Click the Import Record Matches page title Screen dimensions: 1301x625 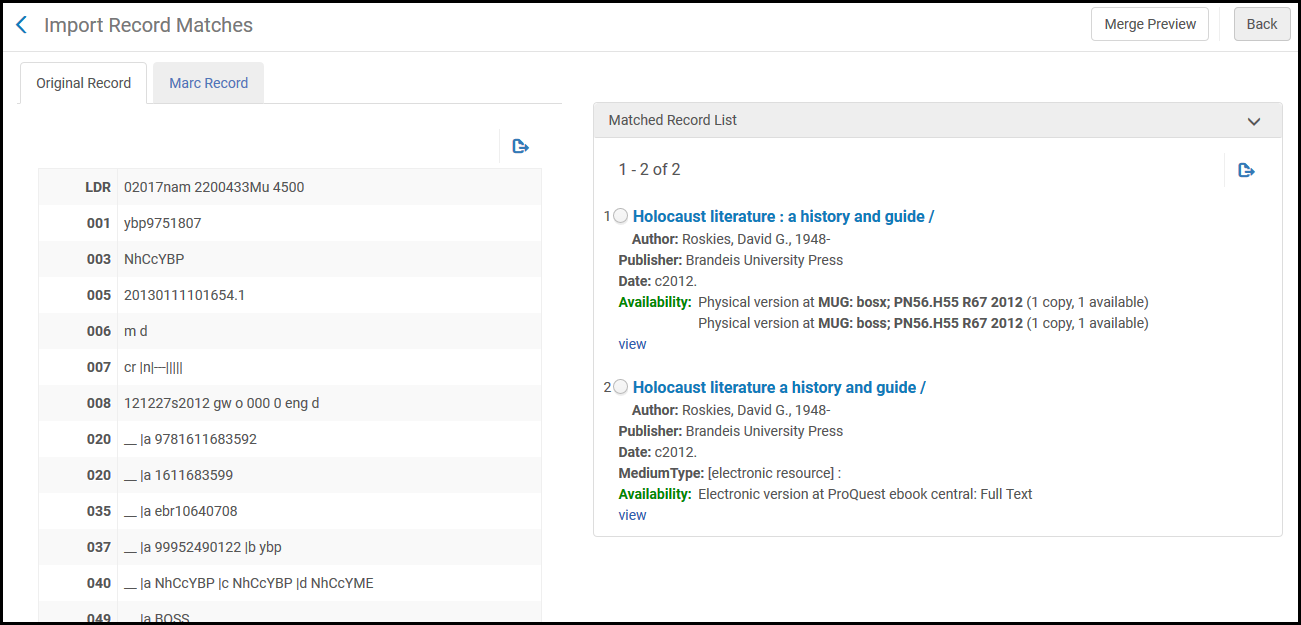[x=148, y=25]
